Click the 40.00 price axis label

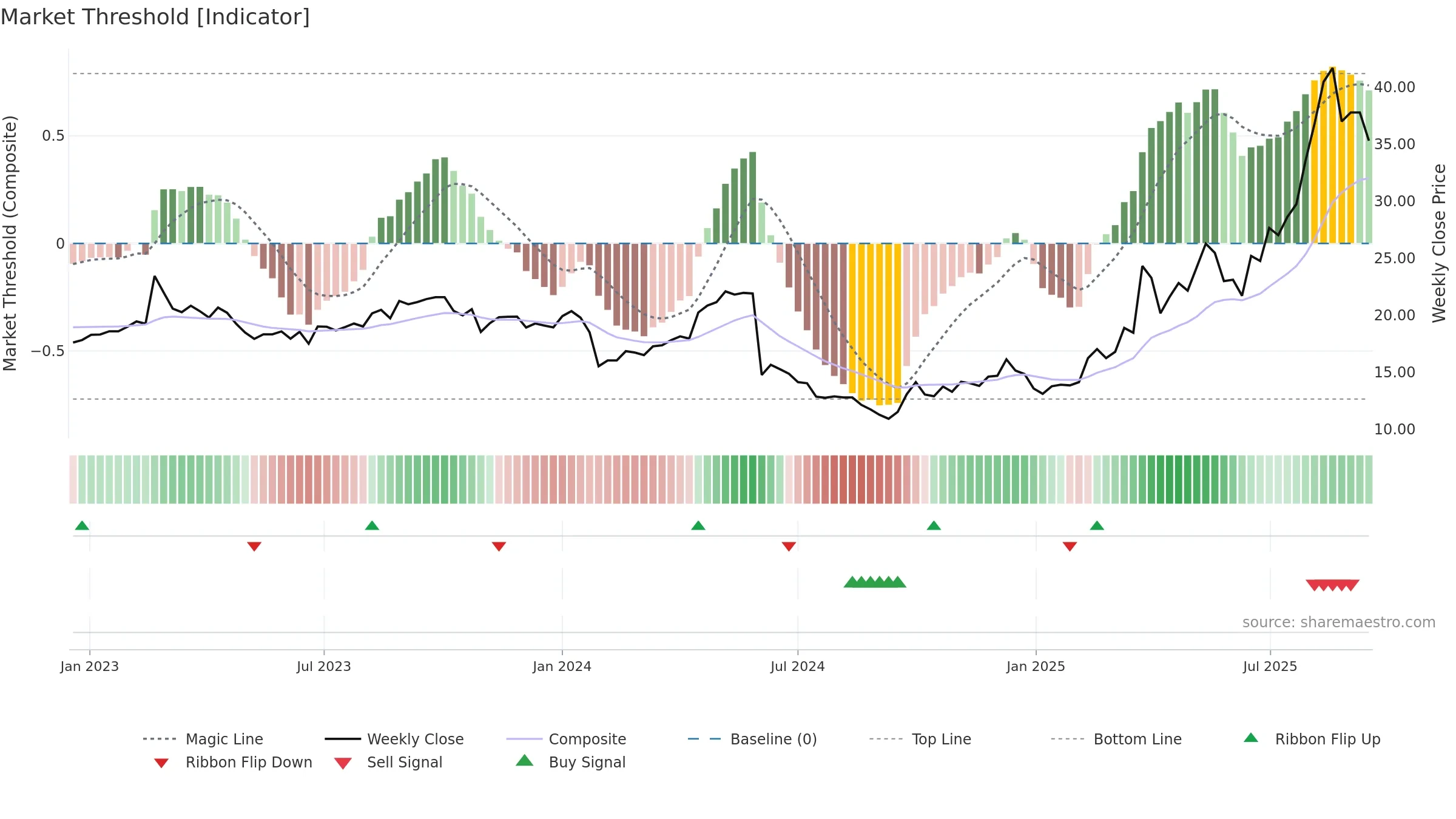(1395, 87)
